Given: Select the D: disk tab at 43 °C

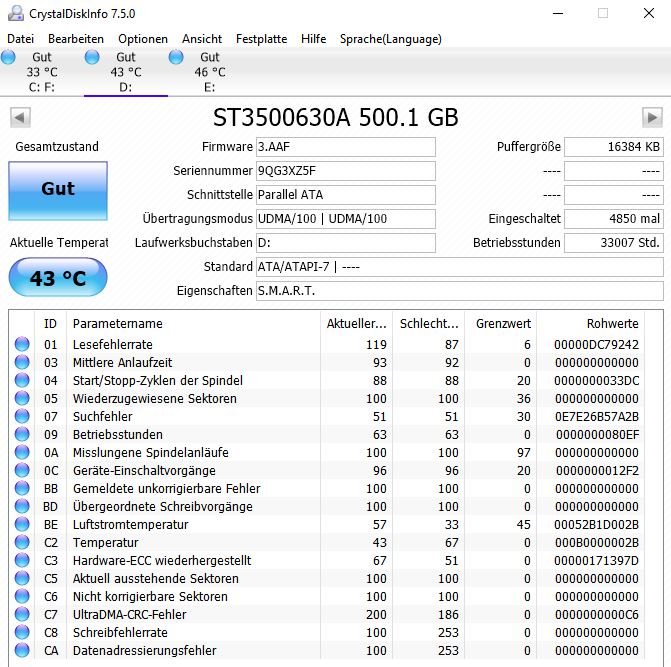Looking at the screenshot, I should click(126, 72).
